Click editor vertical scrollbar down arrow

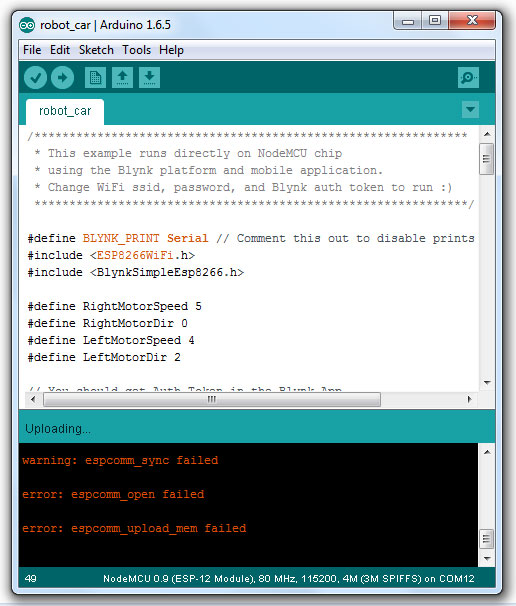[487, 383]
